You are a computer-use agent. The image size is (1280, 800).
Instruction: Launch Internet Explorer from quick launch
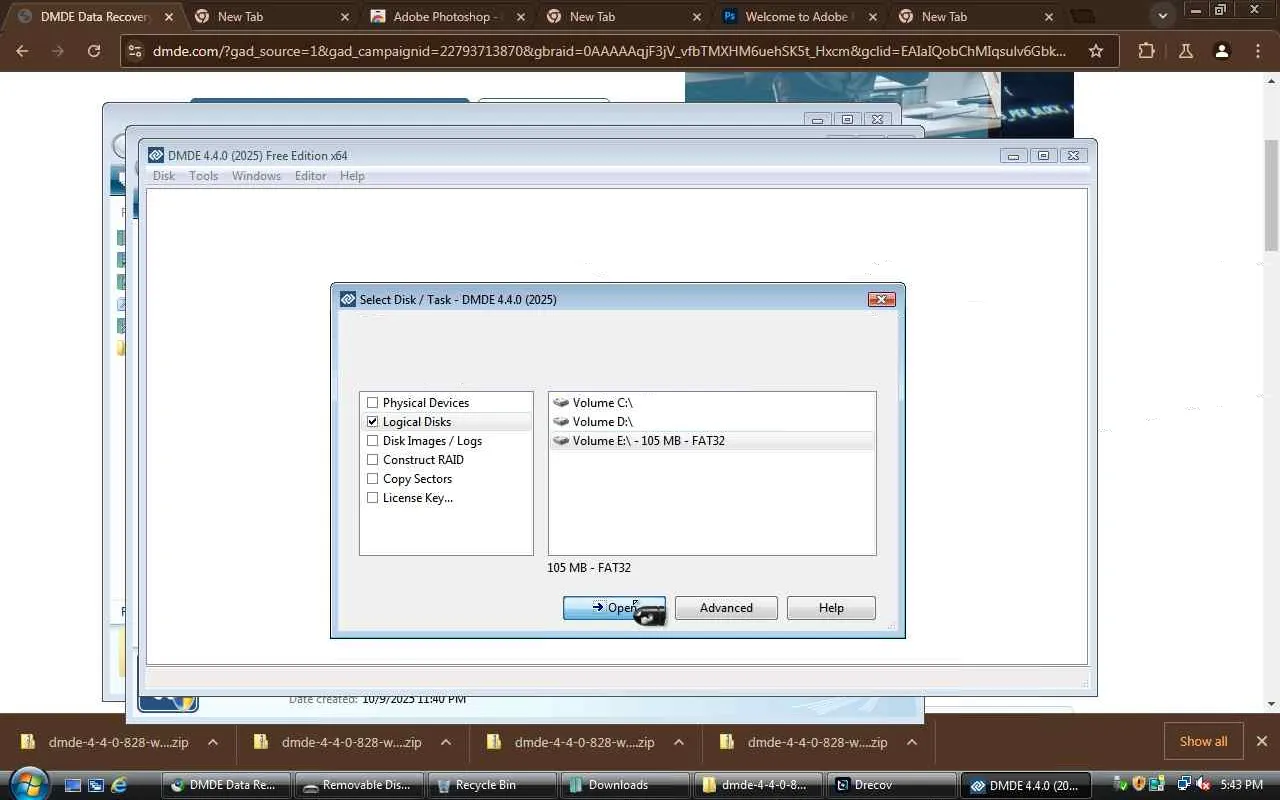(119, 785)
